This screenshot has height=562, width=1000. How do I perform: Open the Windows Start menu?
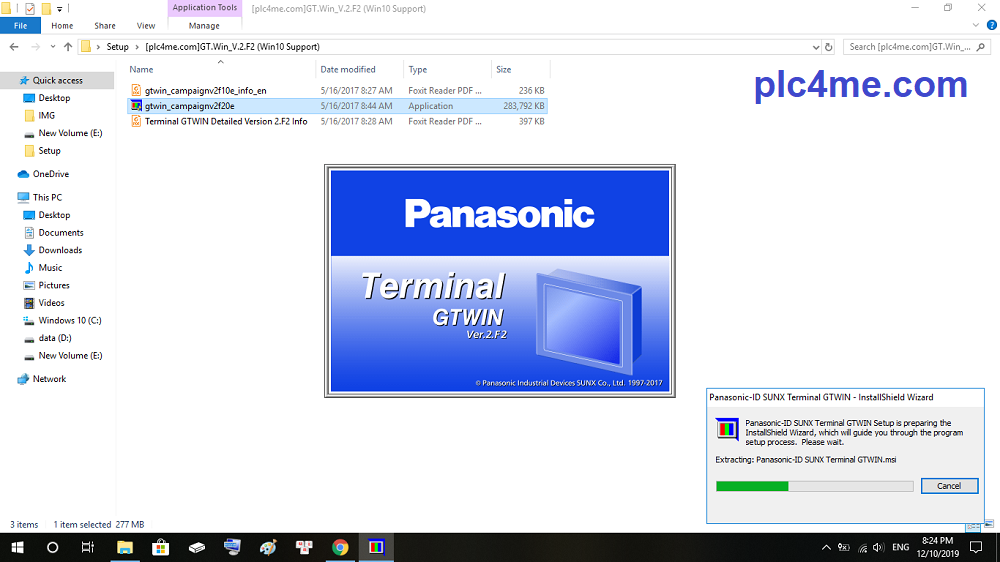coord(17,547)
